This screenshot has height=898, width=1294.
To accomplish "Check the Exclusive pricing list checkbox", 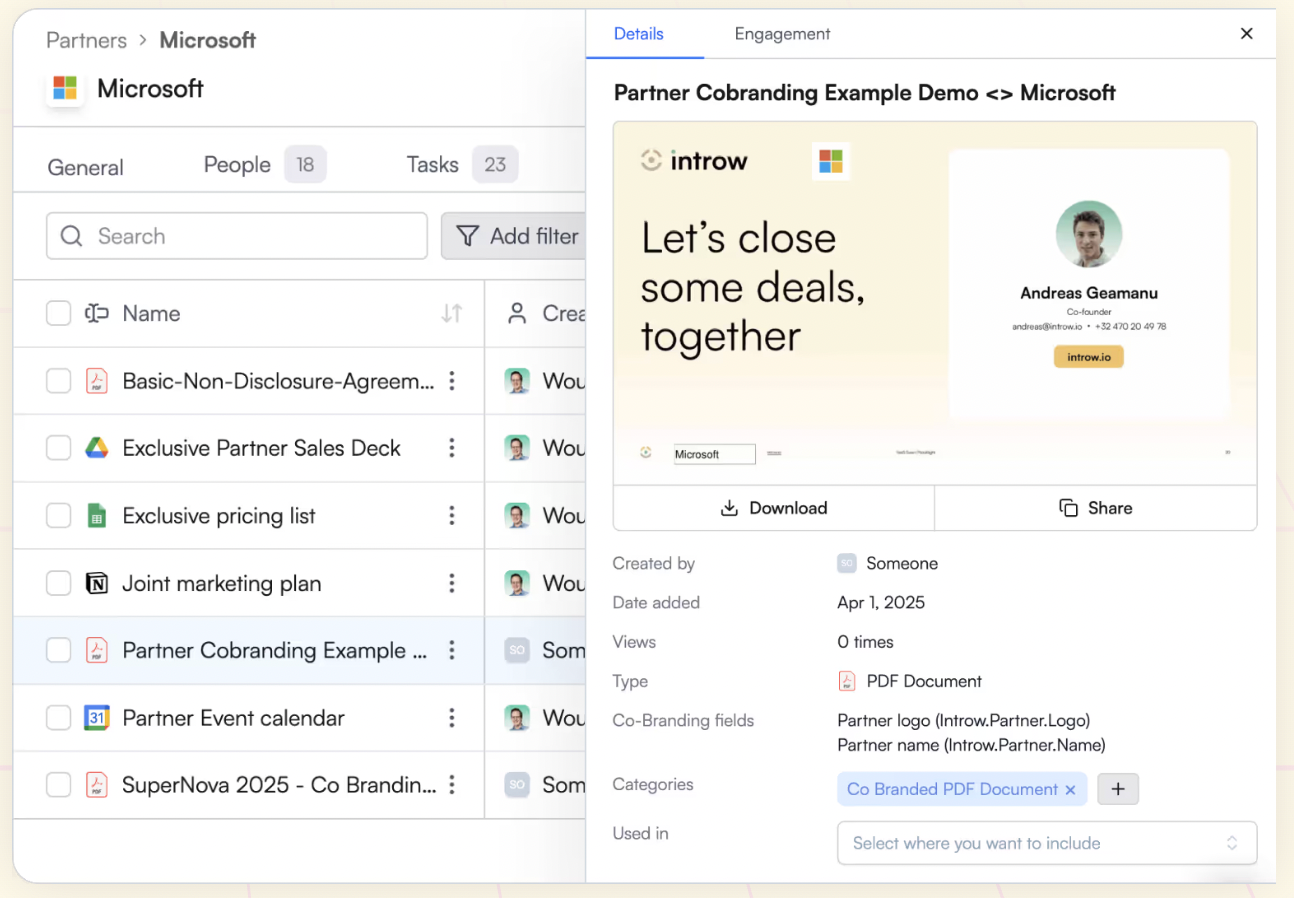I will click(59, 516).
